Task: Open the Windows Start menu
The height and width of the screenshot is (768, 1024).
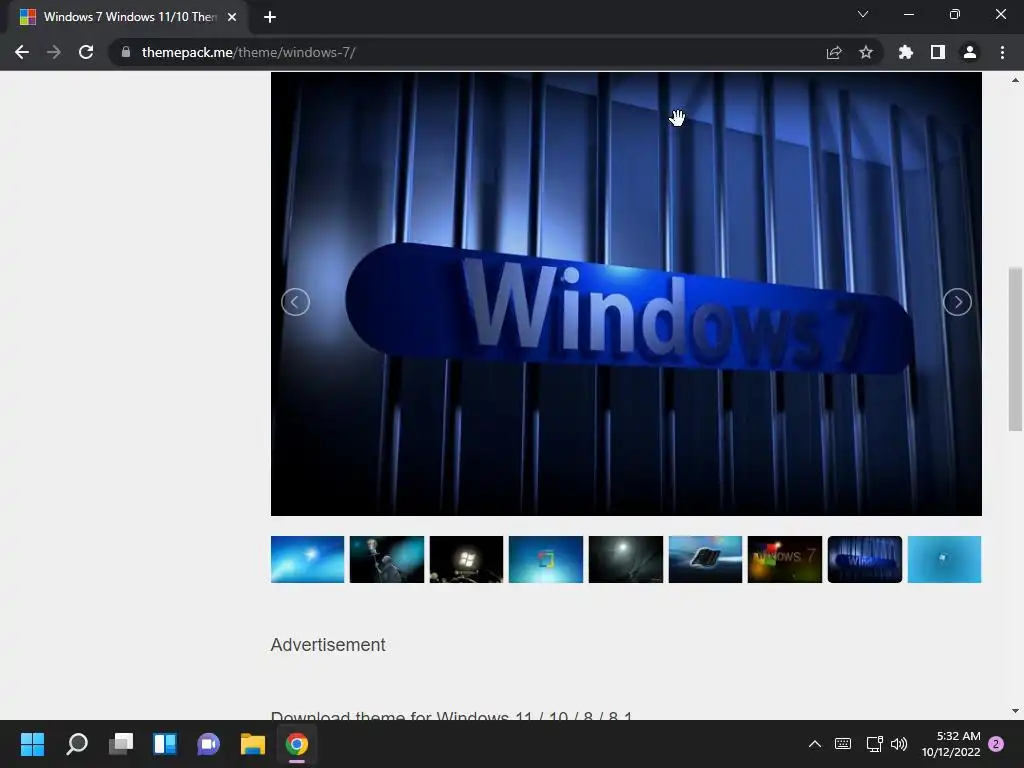Action: (x=32, y=744)
